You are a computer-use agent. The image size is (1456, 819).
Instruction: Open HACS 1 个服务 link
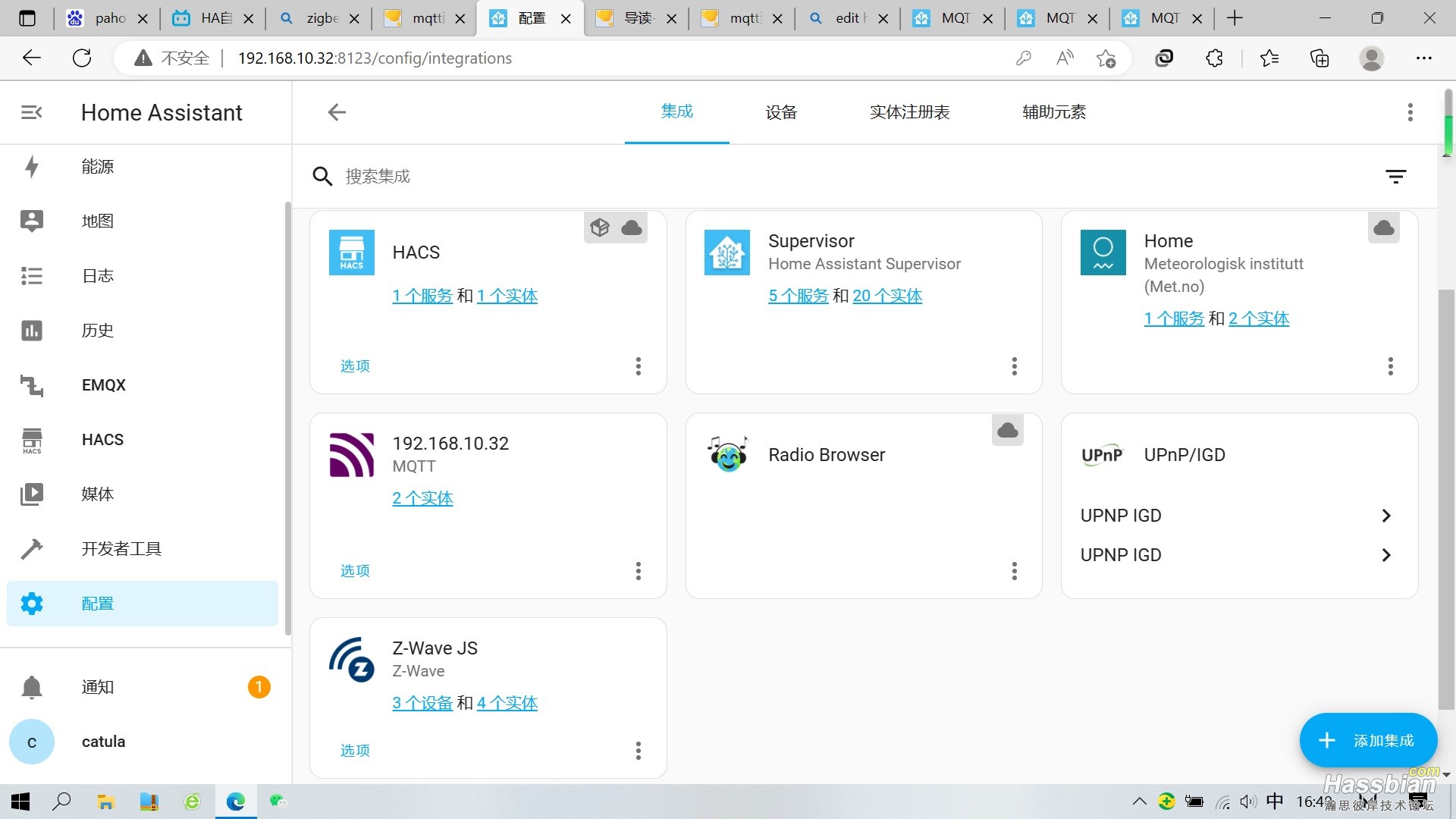[x=422, y=296]
